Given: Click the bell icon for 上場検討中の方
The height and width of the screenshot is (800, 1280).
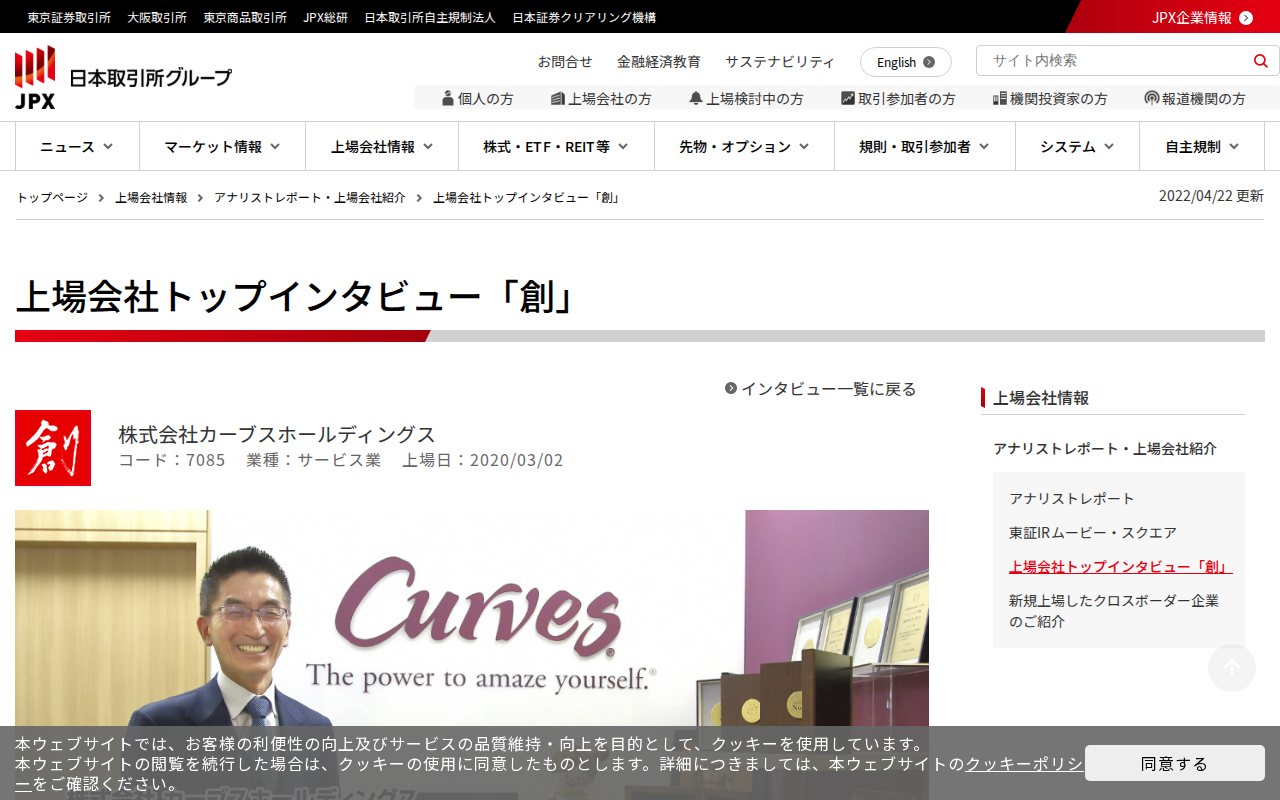Looking at the screenshot, I should coord(696,98).
